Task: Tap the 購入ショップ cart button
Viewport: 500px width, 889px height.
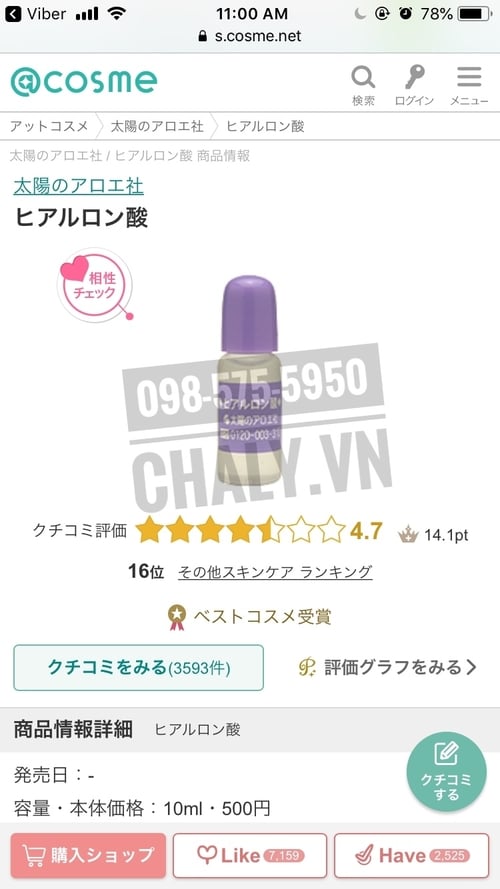Action: tap(88, 855)
